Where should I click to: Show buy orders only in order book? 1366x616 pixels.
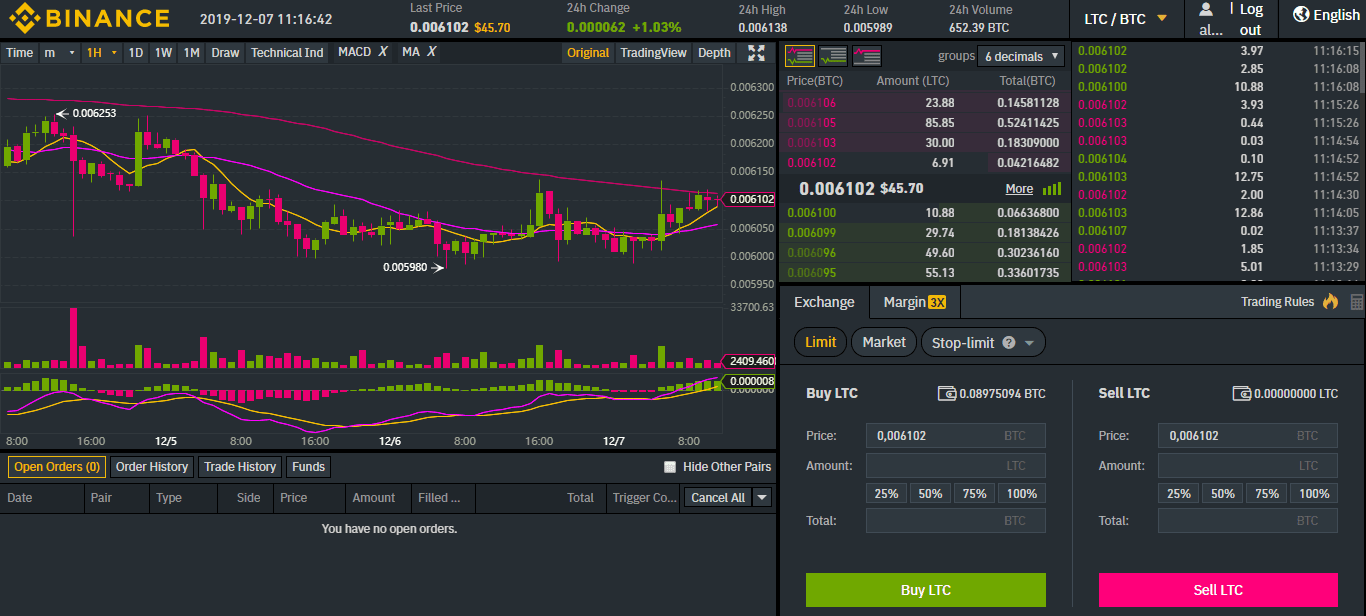[833, 56]
